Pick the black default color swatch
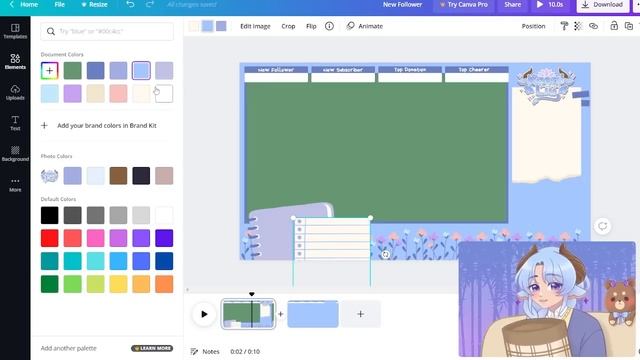Viewport: 640px width, 360px height. pyautogui.click(x=49, y=215)
